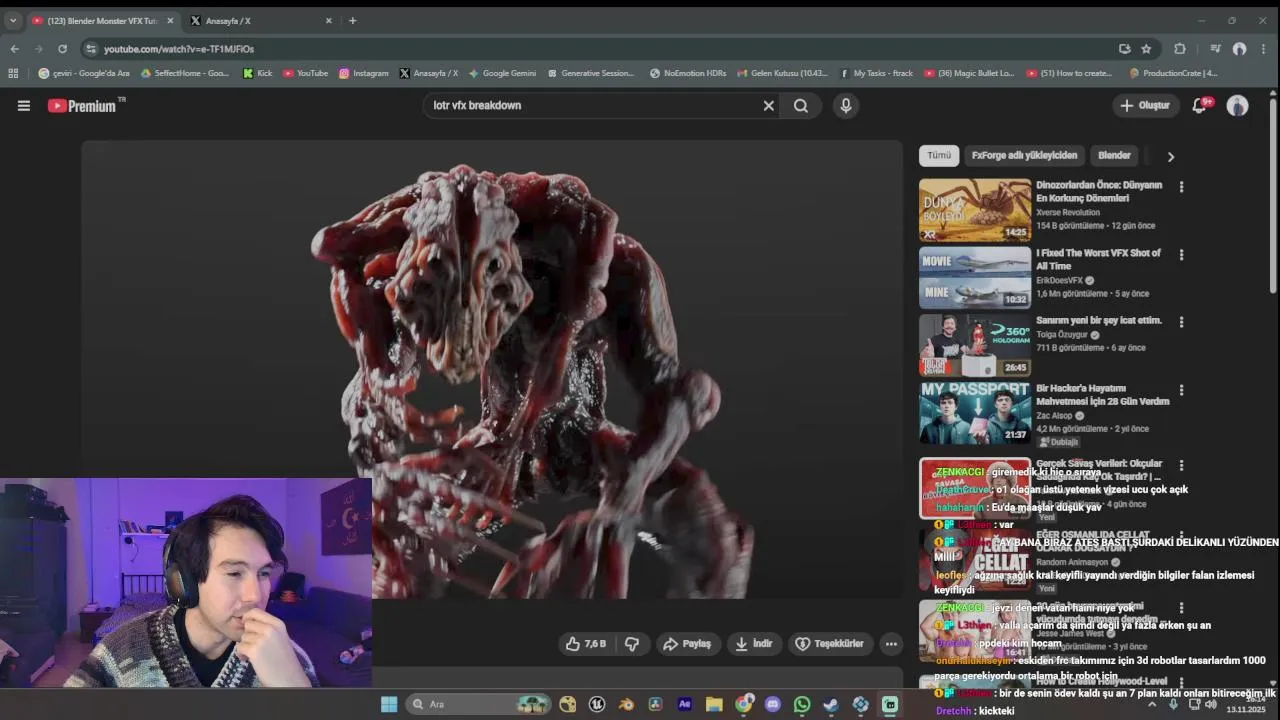Image resolution: width=1280 pixels, height=720 pixels.
Task: Run search with the magnifier button
Action: click(x=801, y=105)
